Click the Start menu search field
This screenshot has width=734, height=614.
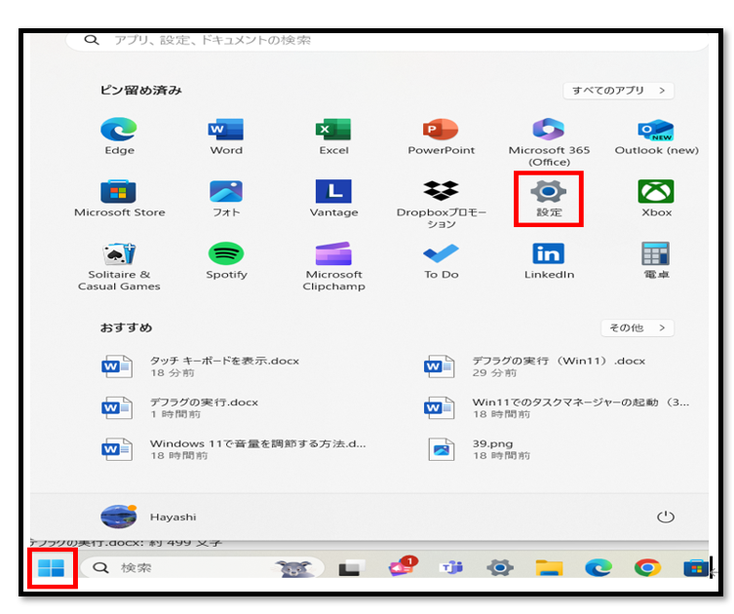coord(387,40)
